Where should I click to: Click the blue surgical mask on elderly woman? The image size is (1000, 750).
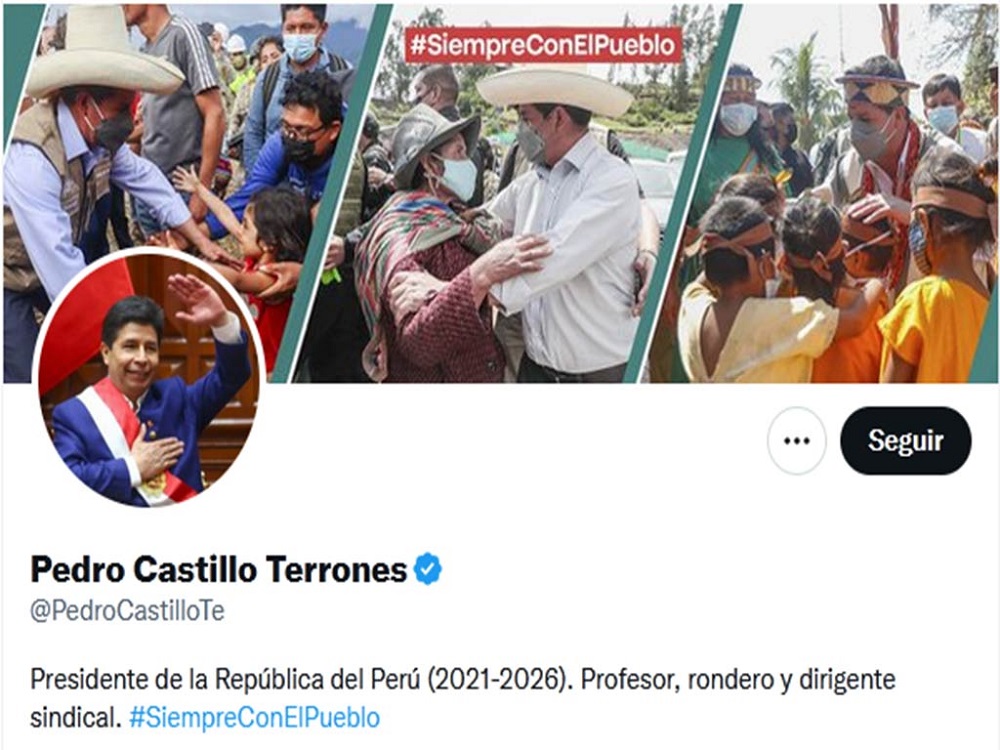tap(457, 179)
